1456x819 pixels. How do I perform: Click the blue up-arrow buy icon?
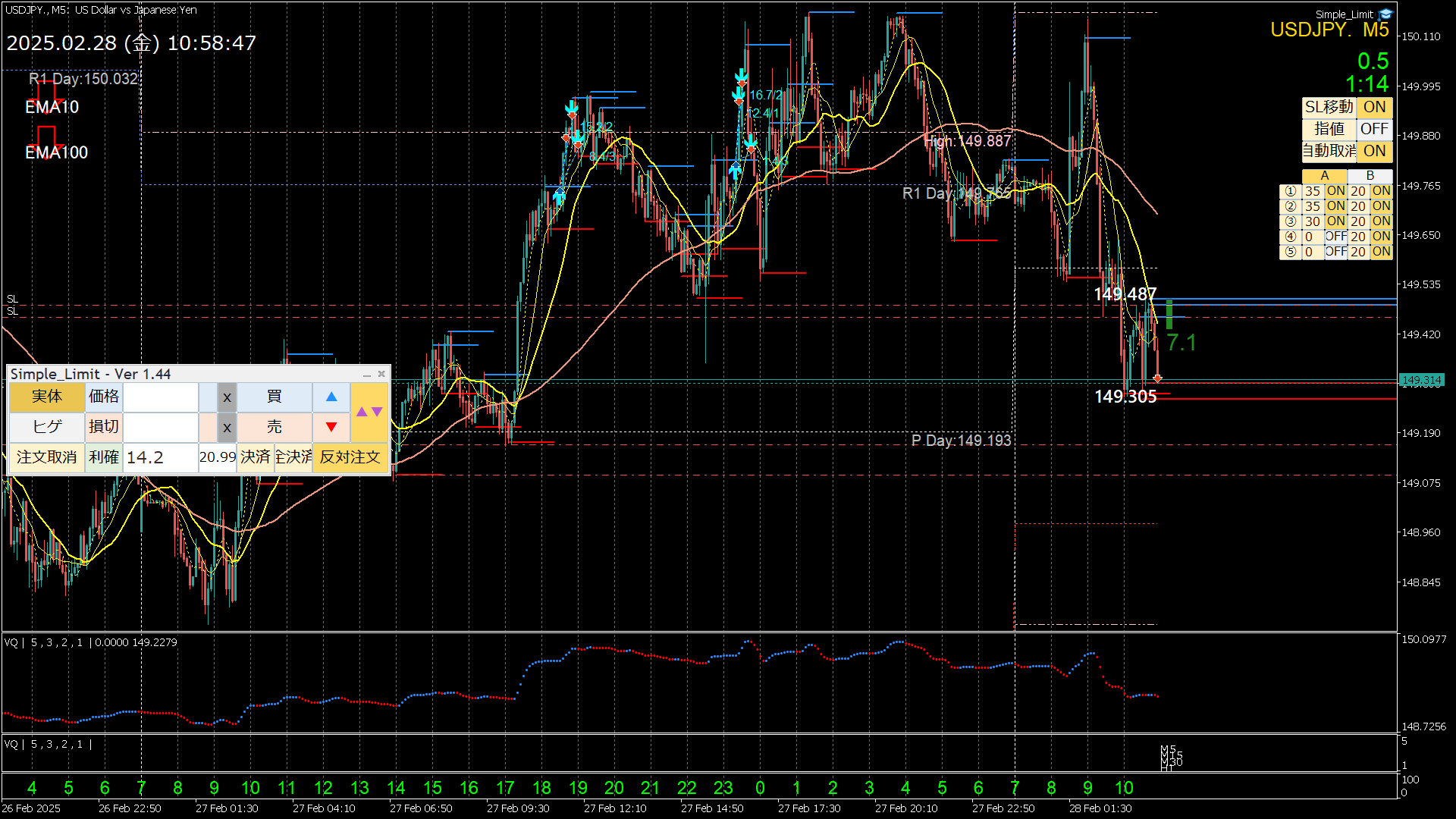click(331, 397)
